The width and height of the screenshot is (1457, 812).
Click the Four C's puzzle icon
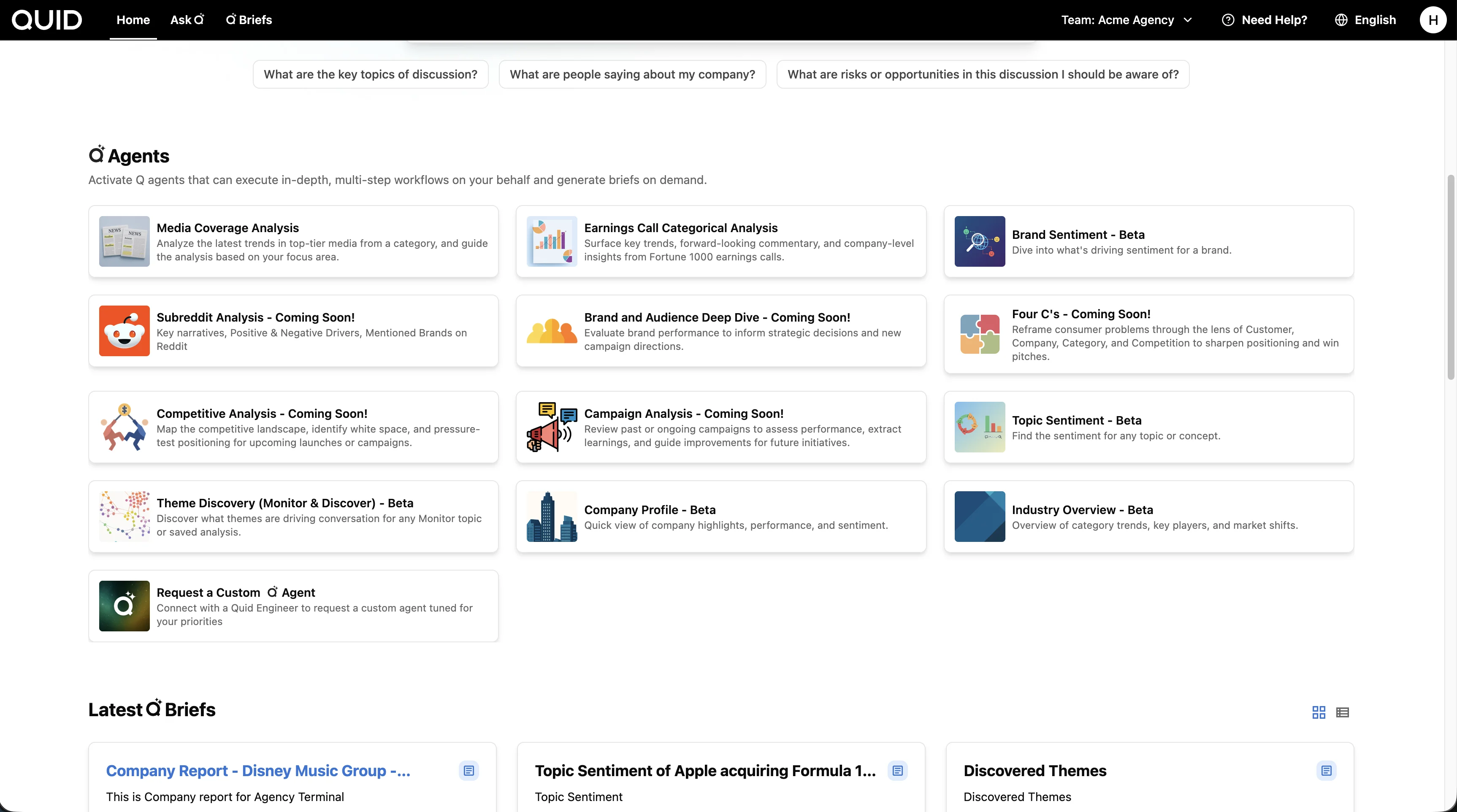[980, 334]
